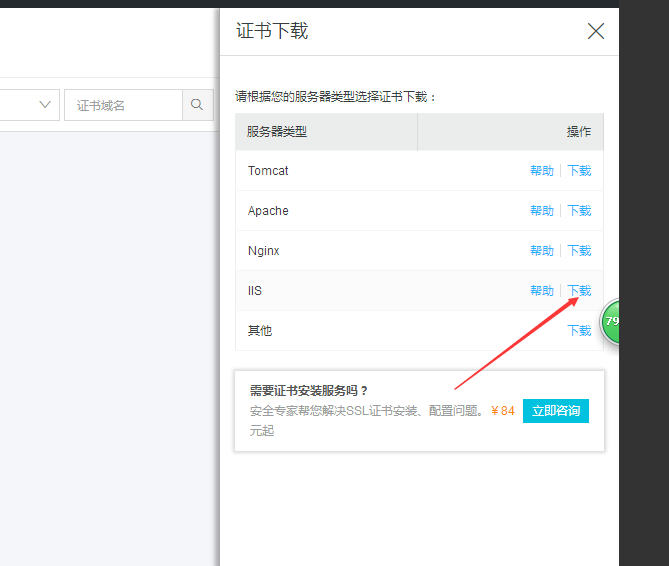Open 帮助 for the IIS row

click(x=541, y=291)
